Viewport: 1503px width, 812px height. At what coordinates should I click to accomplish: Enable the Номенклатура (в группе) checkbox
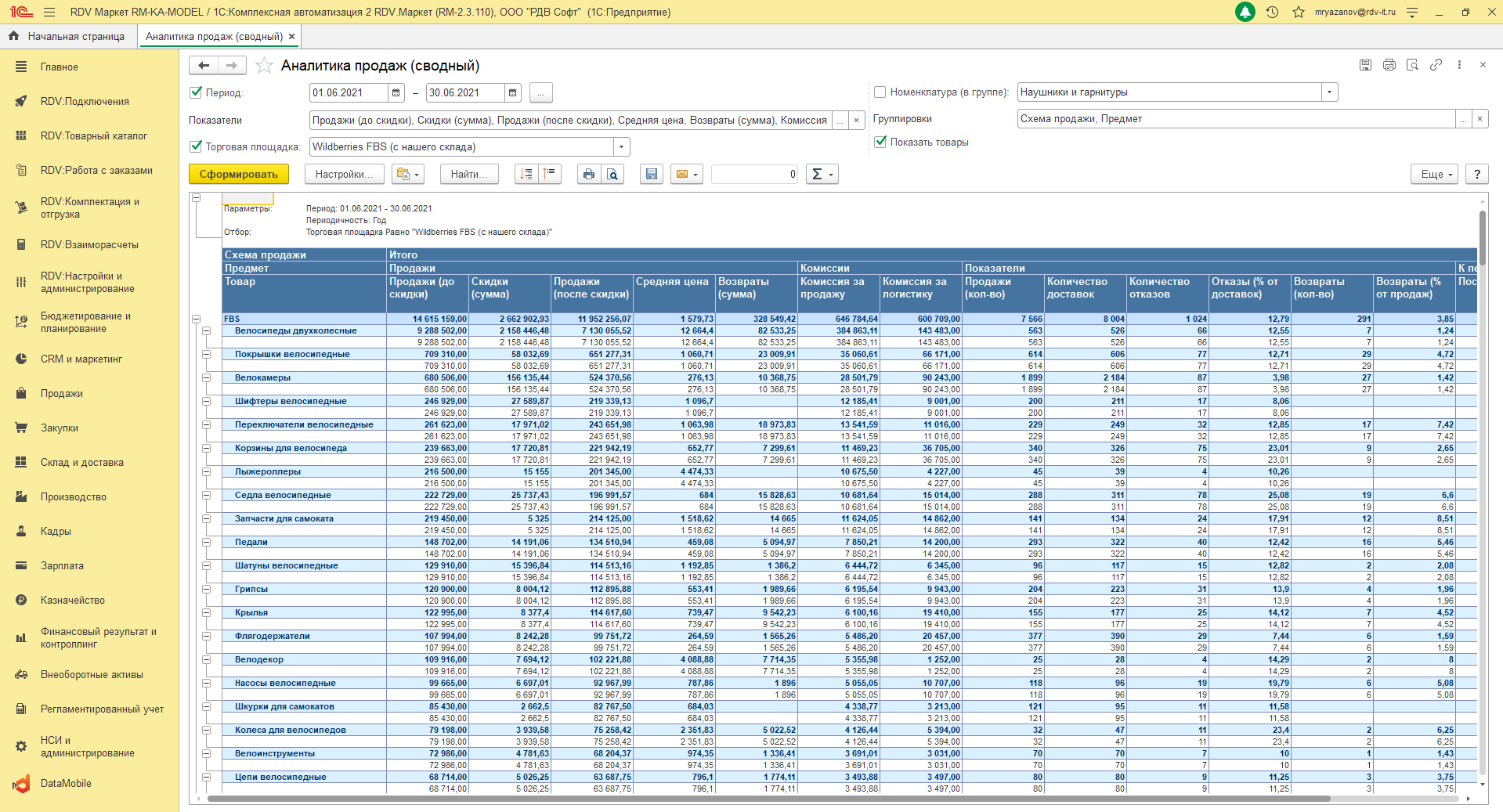[880, 92]
